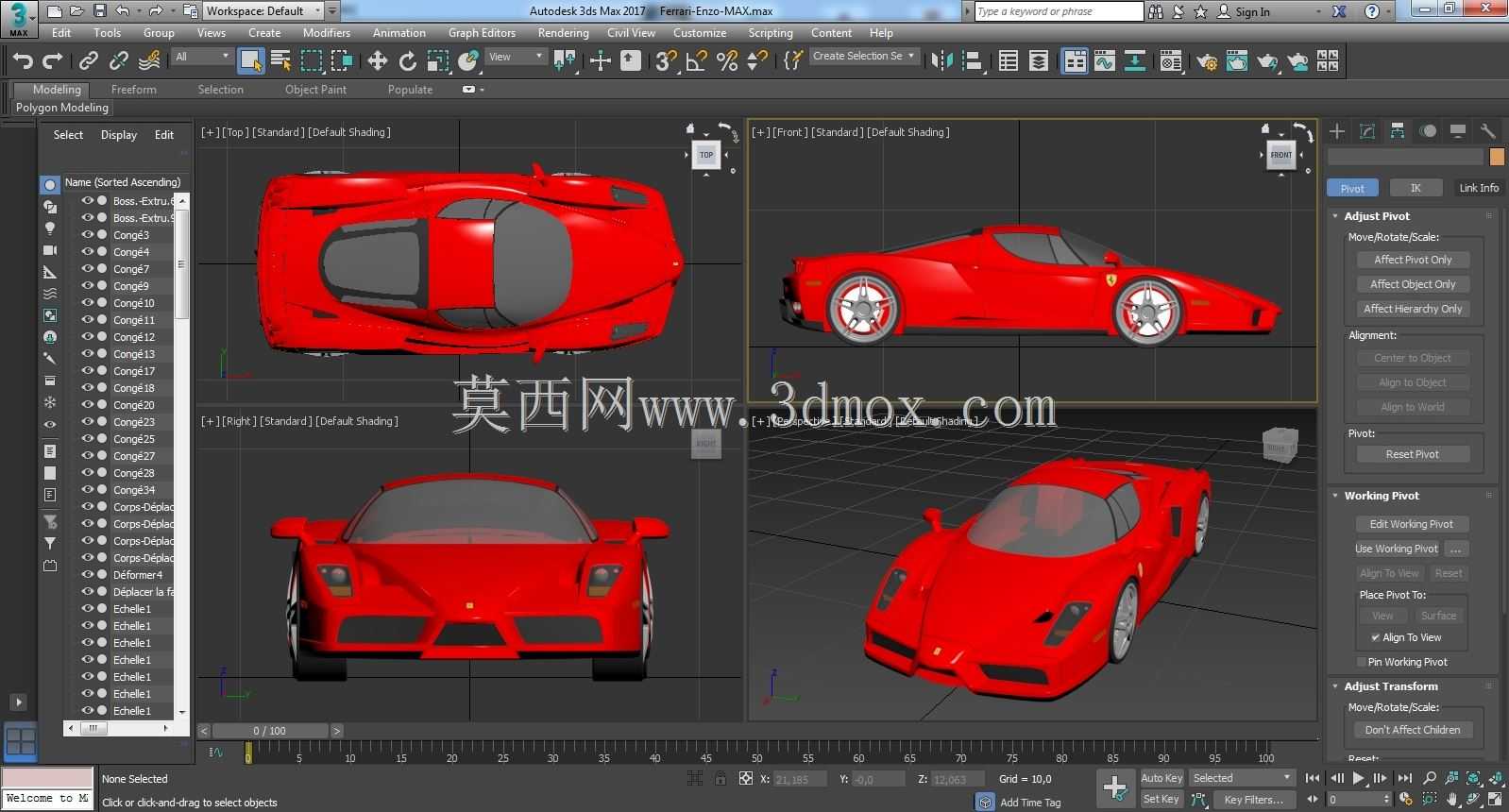Collapse the Working Pivot rollout
The width and height of the screenshot is (1509, 812).
(x=1335, y=496)
